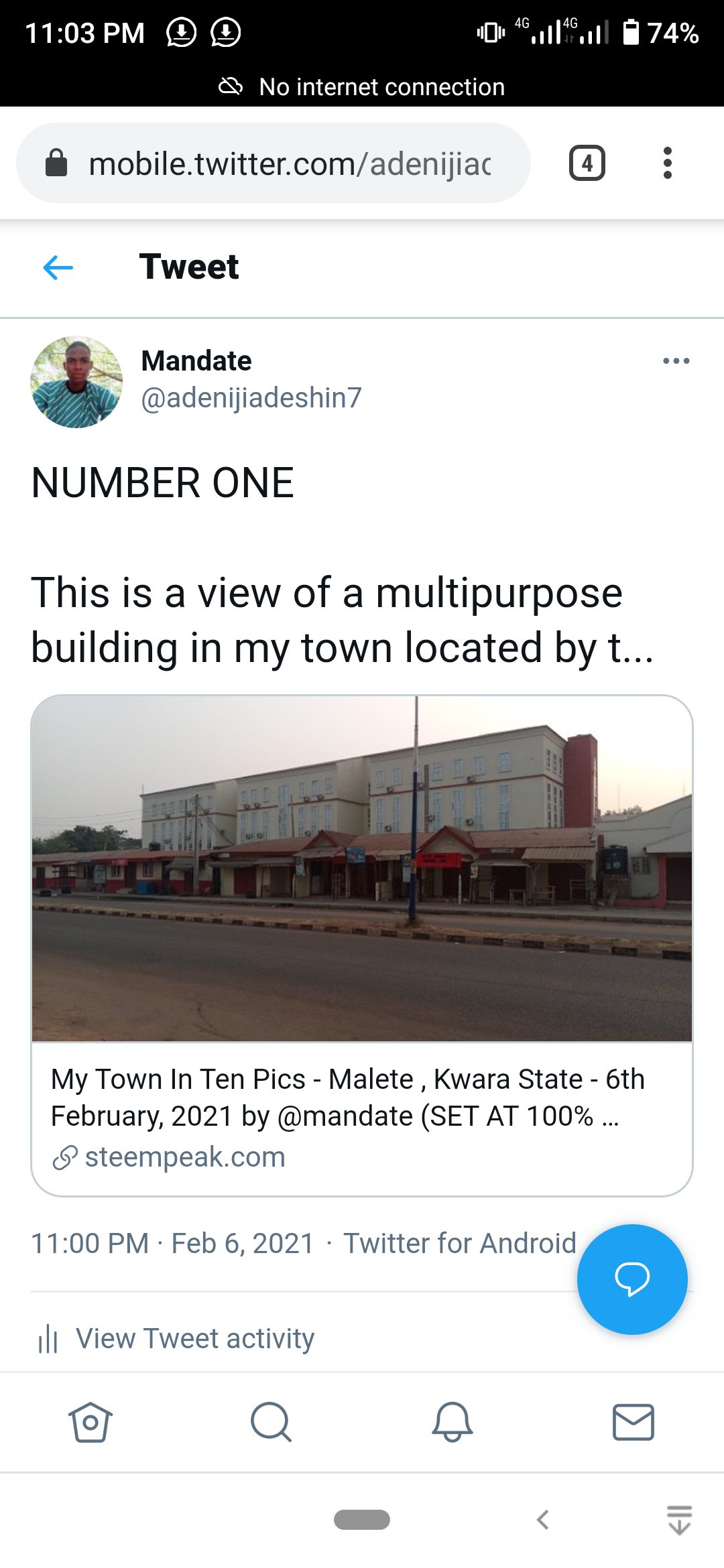Tap the 'My Town In Ten Pics' card title
This screenshot has height=1568, width=724.
pos(347,1098)
